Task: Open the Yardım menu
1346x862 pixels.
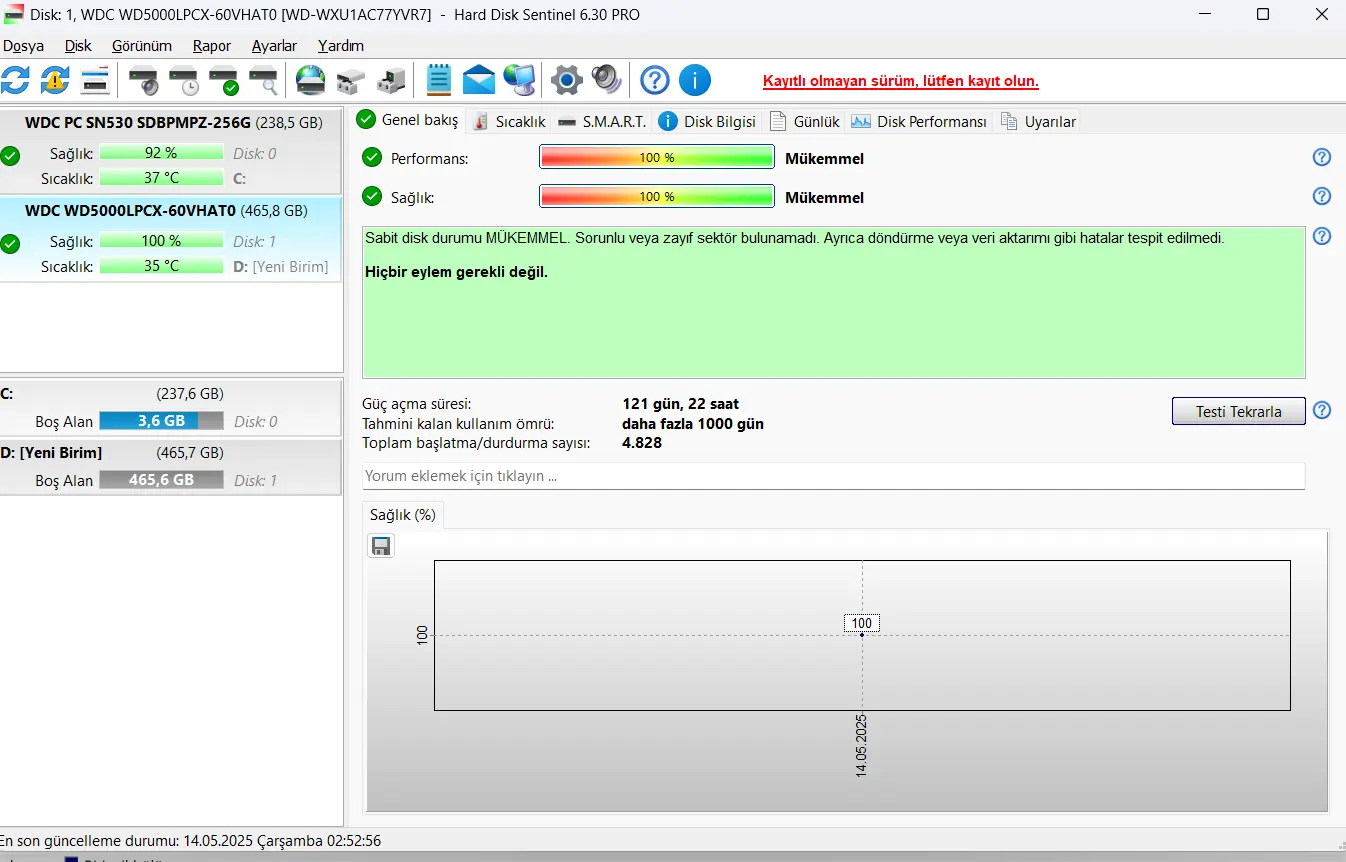Action: click(341, 46)
